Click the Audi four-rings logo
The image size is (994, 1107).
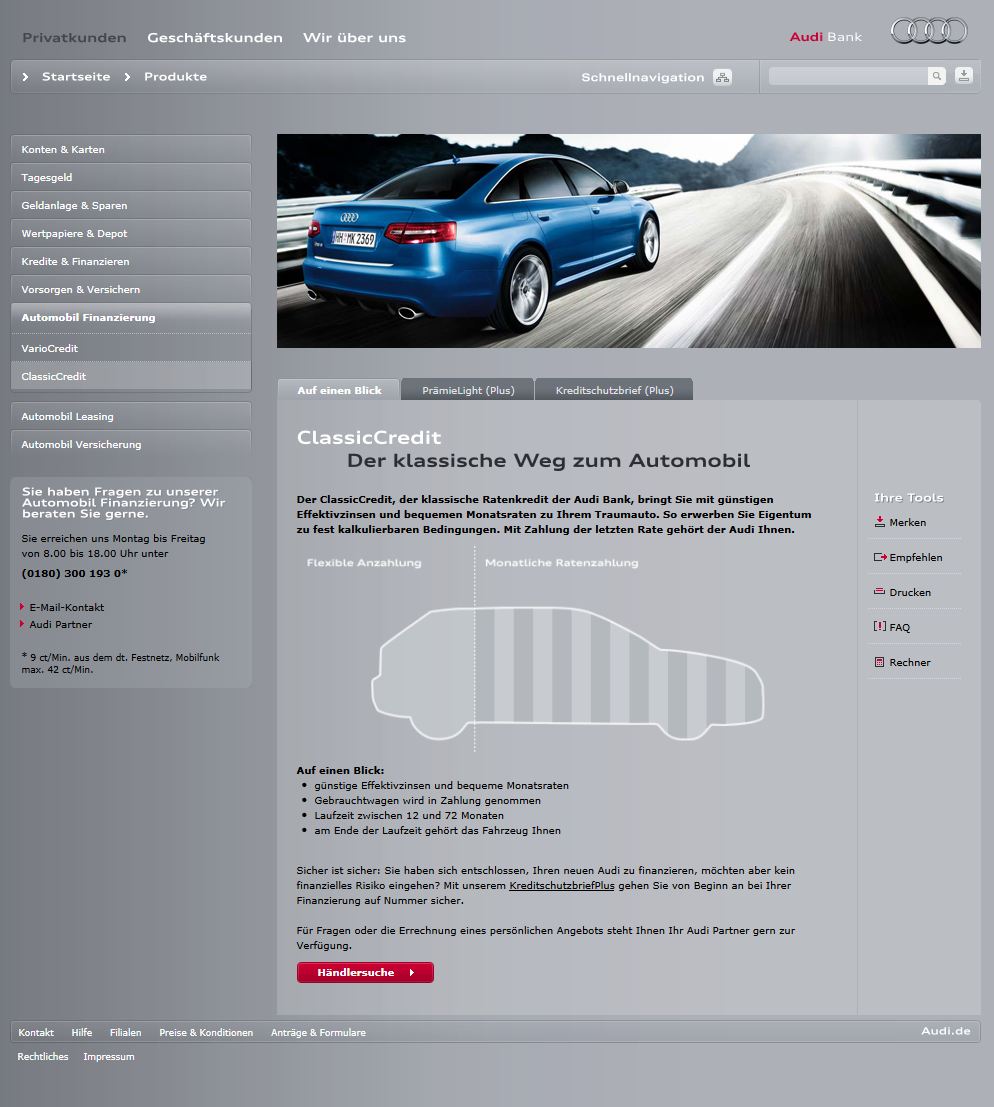[929, 31]
